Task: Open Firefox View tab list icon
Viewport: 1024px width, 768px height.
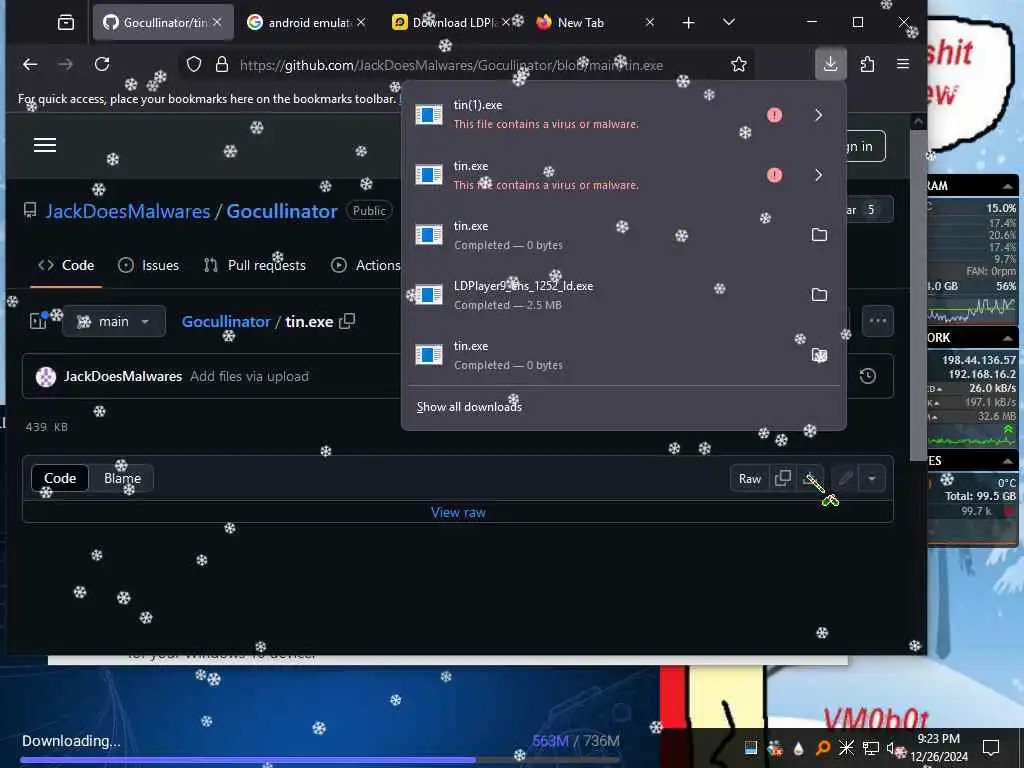Action: pos(66,23)
